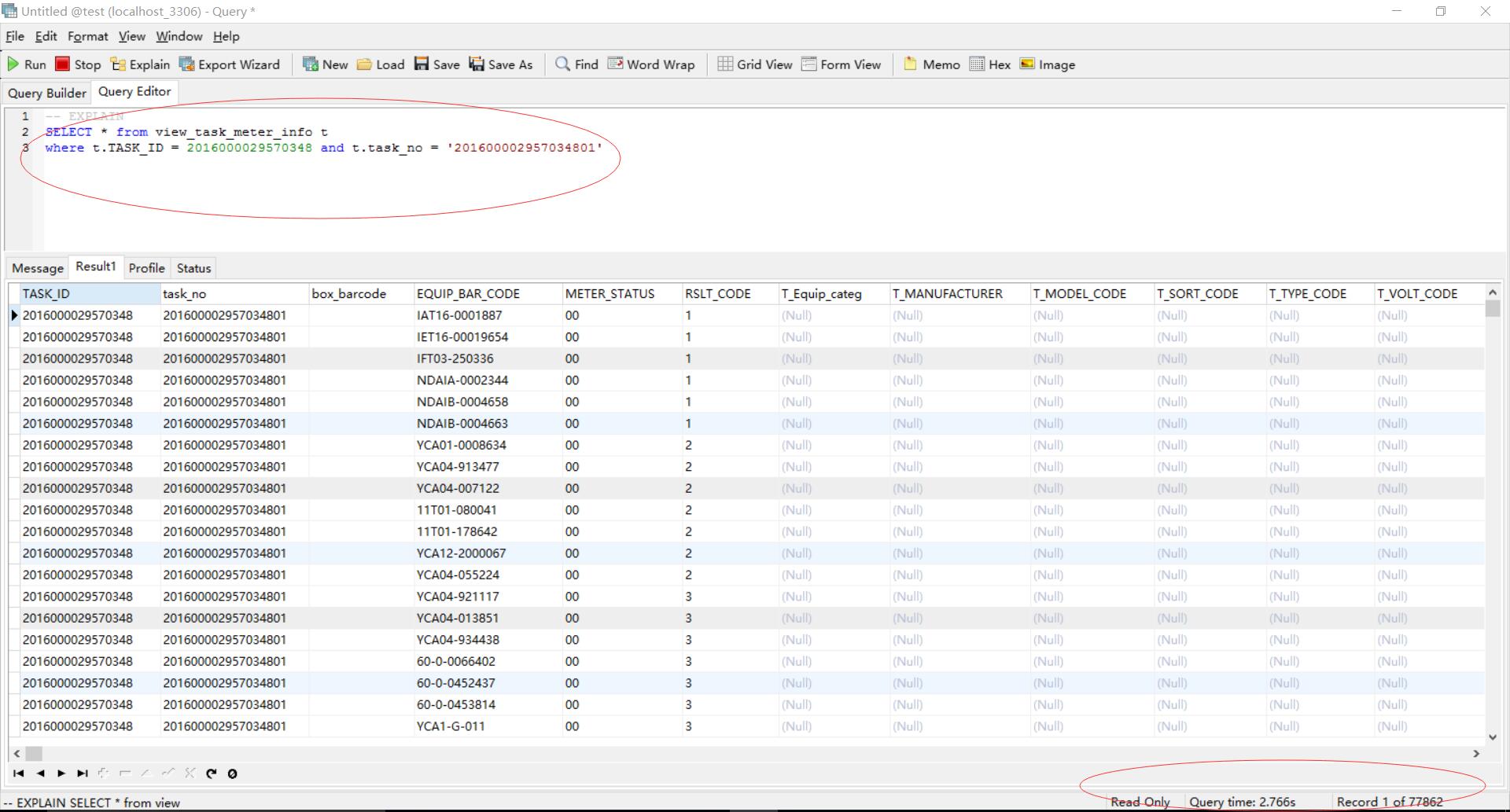The height and width of the screenshot is (812, 1510).
Task: Open the Format menu
Action: 87,36
